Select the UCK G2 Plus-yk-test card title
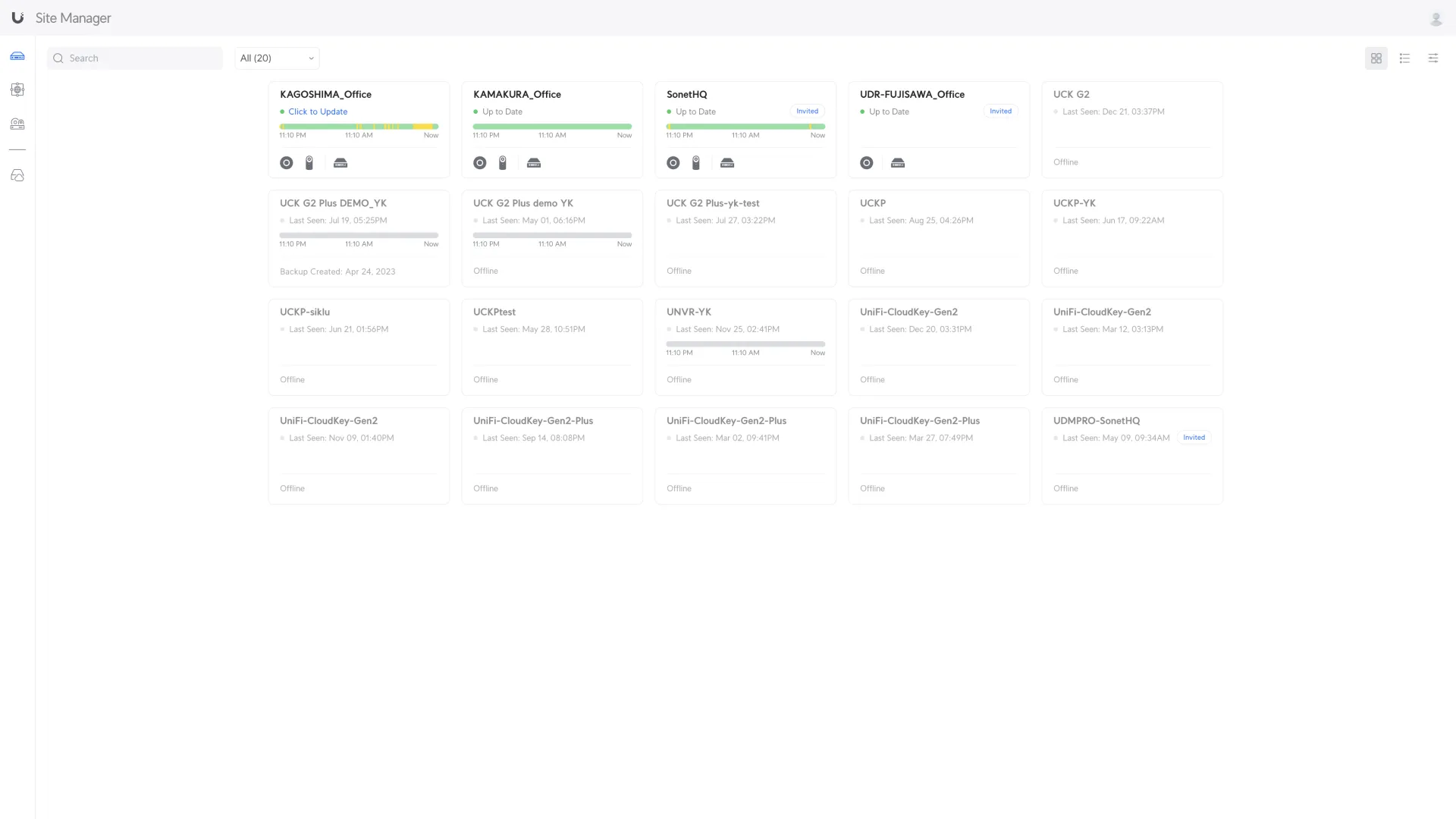 pyautogui.click(x=713, y=203)
